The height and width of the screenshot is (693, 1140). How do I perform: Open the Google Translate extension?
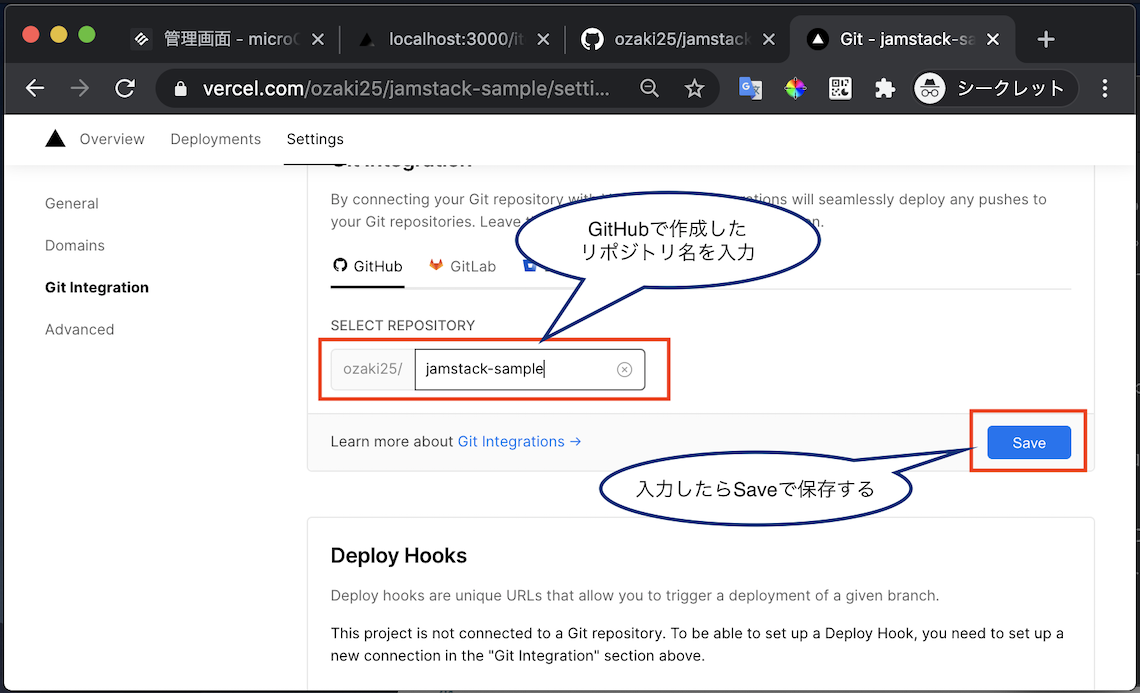click(750, 89)
